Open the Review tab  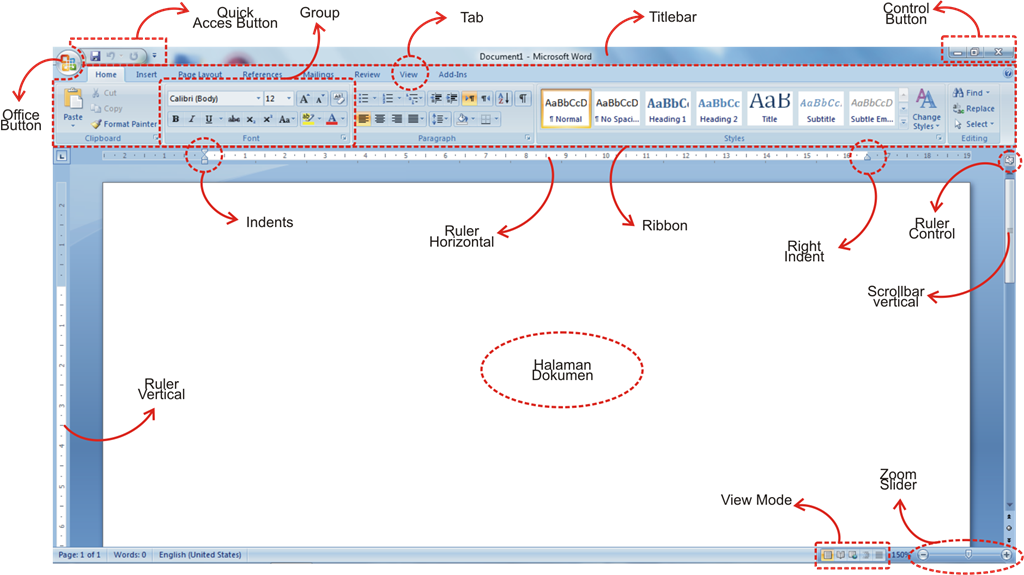(367, 74)
